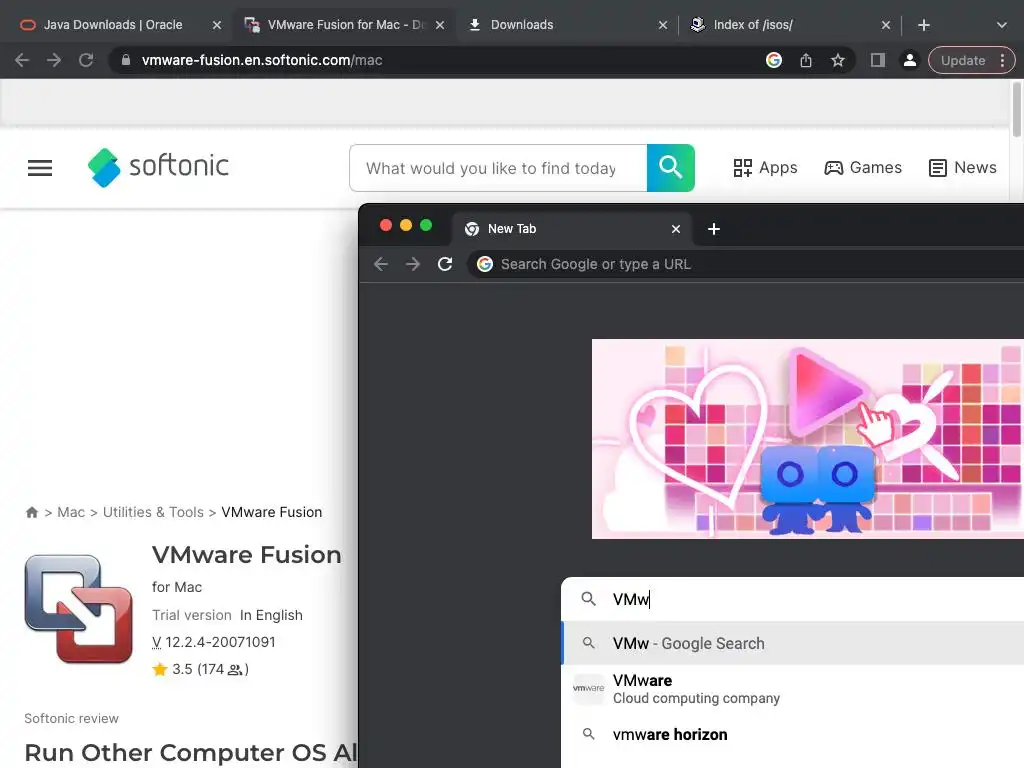
Task: Go forward in the front Chrome window
Action: coord(413,264)
